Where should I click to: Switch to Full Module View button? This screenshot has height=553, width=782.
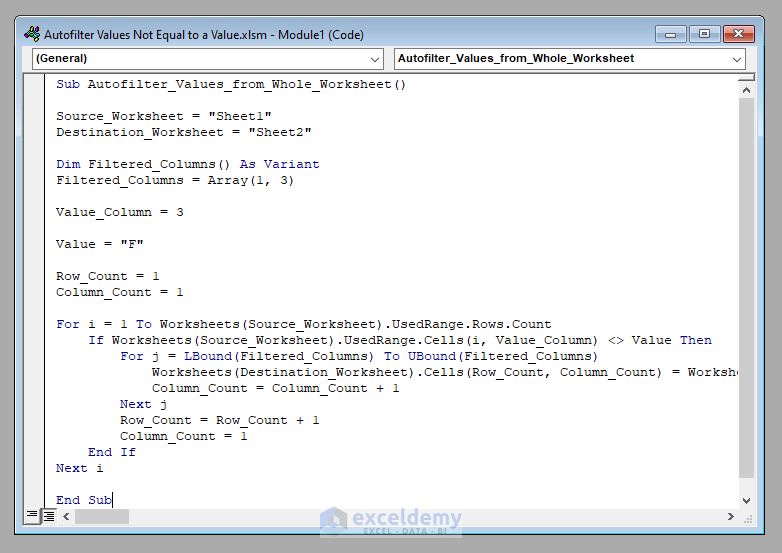coord(49,516)
